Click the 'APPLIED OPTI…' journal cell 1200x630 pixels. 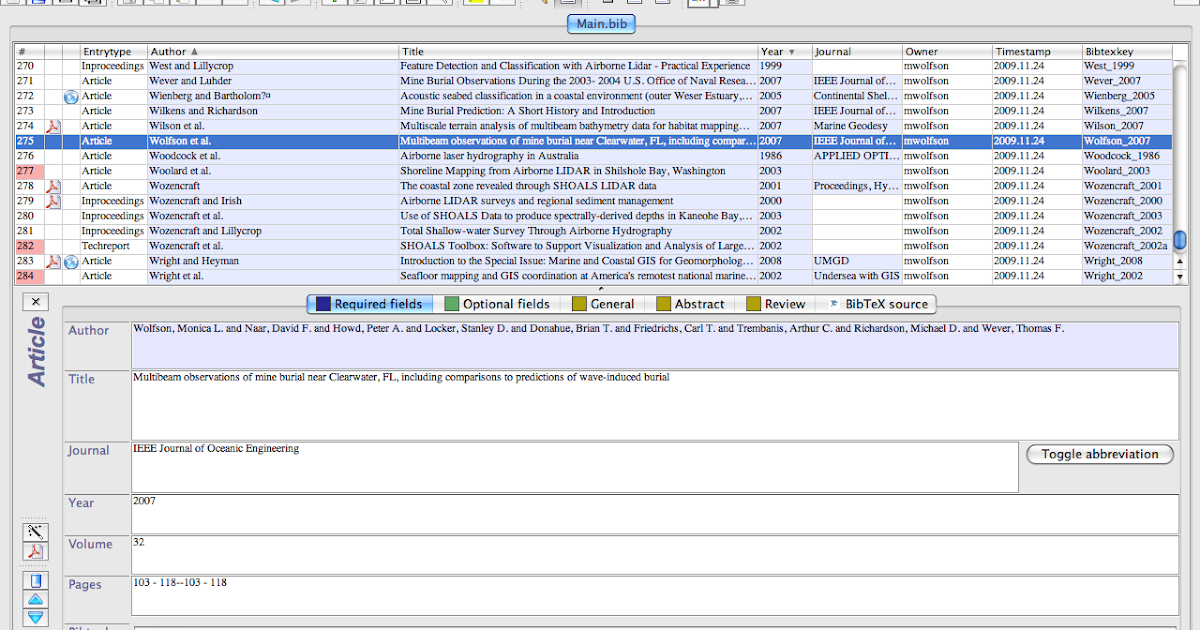(x=856, y=156)
